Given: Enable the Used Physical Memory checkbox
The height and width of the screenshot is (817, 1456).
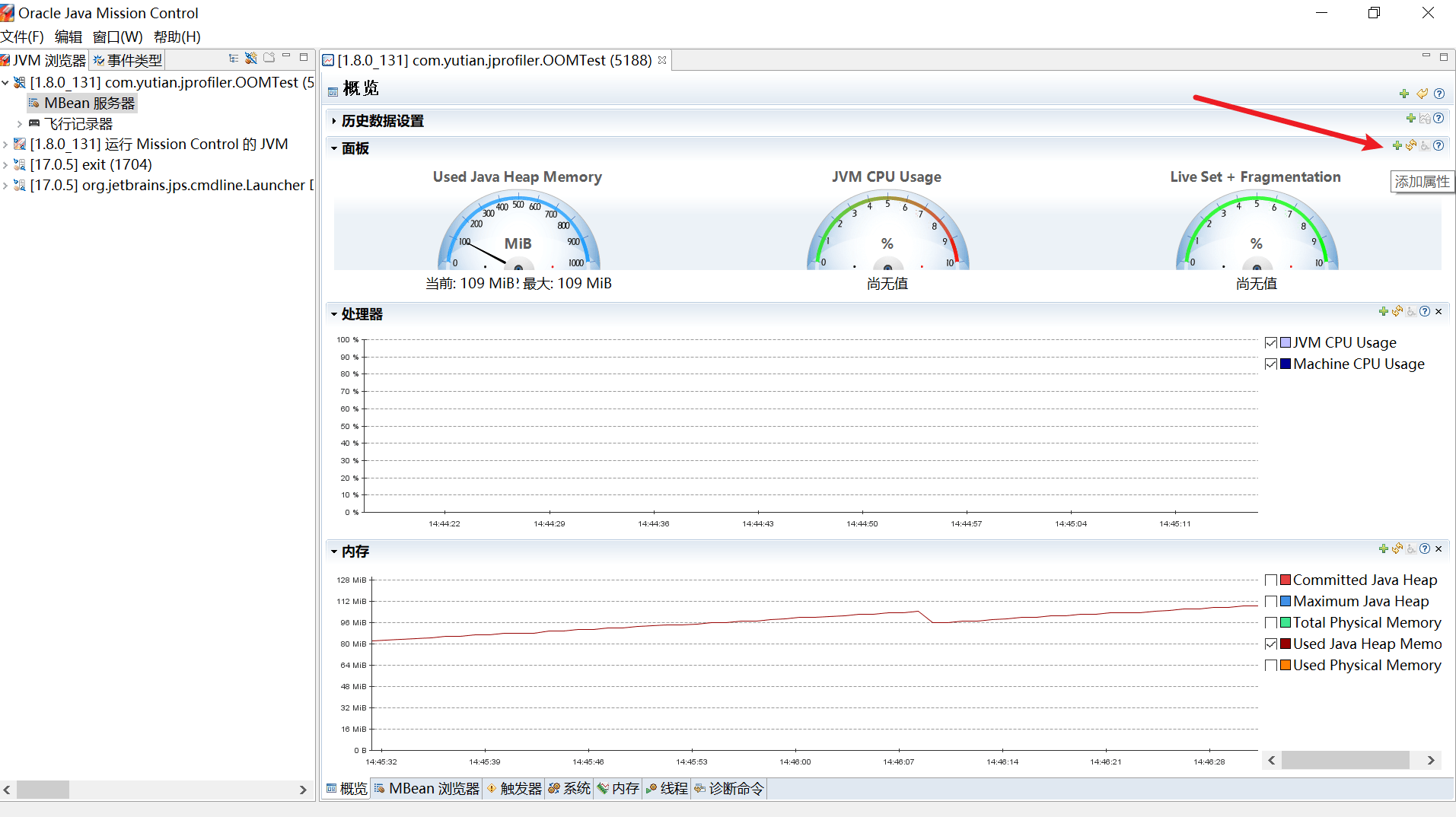Looking at the screenshot, I should [1270, 666].
